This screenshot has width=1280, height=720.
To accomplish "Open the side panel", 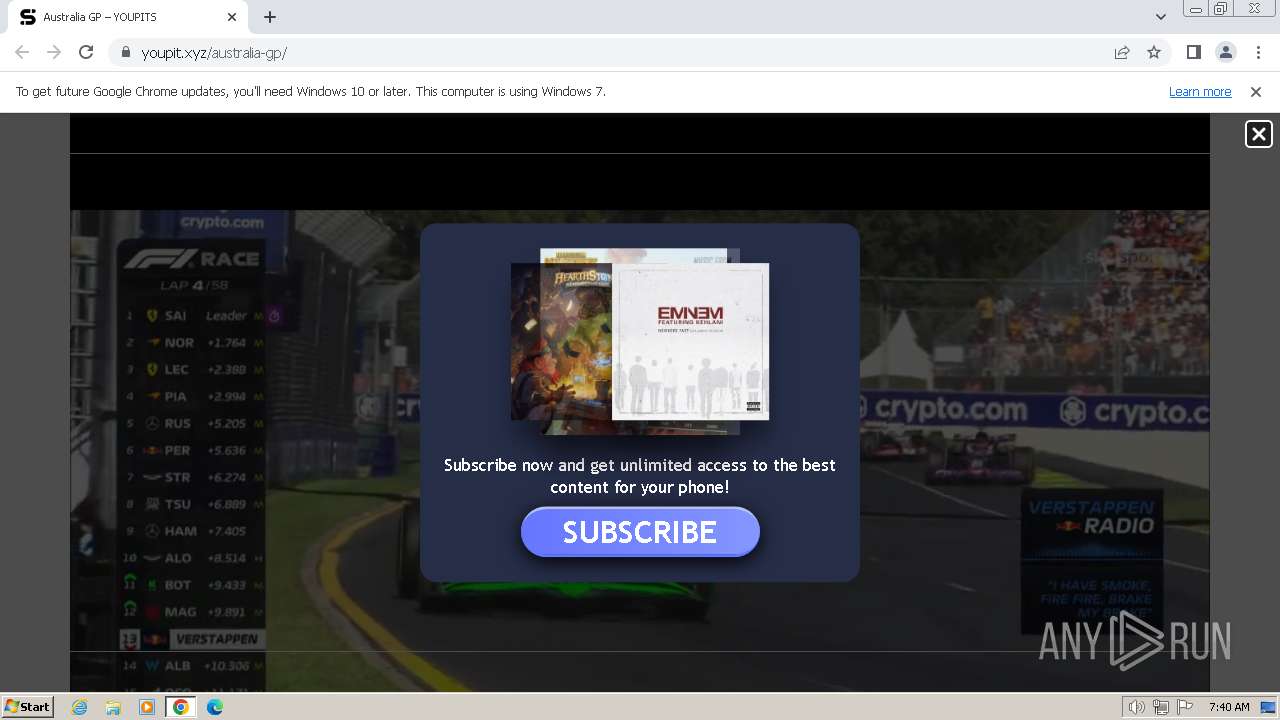I will point(1193,52).
